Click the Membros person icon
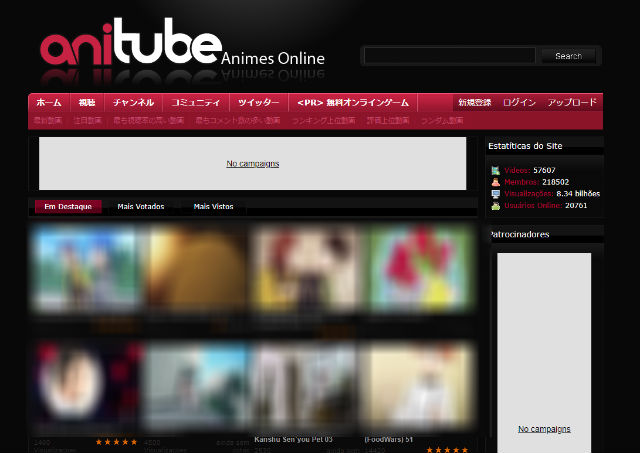Viewport: 640px width, 453px height. coord(496,182)
